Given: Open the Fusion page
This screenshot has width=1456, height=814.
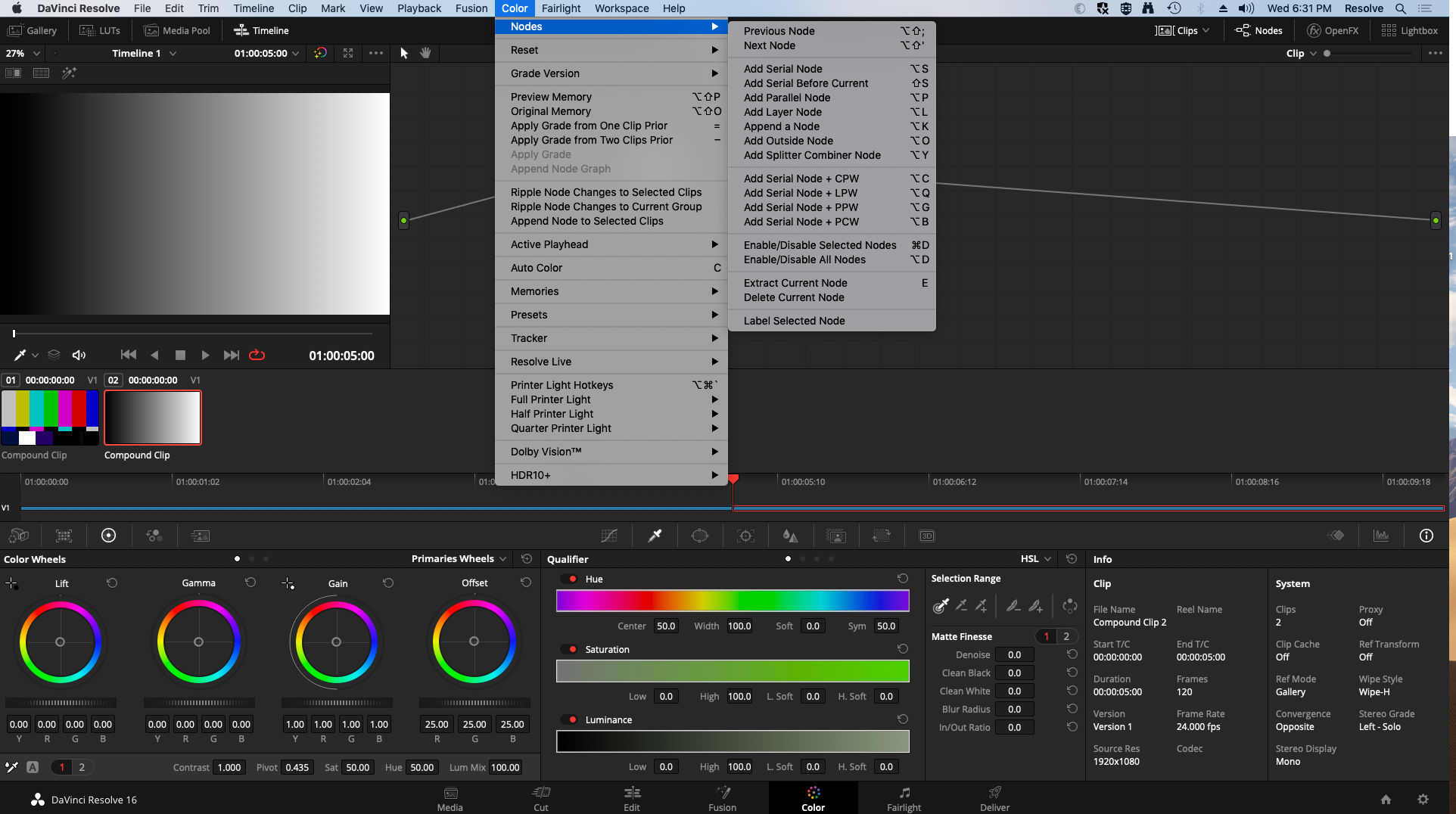Looking at the screenshot, I should [722, 798].
